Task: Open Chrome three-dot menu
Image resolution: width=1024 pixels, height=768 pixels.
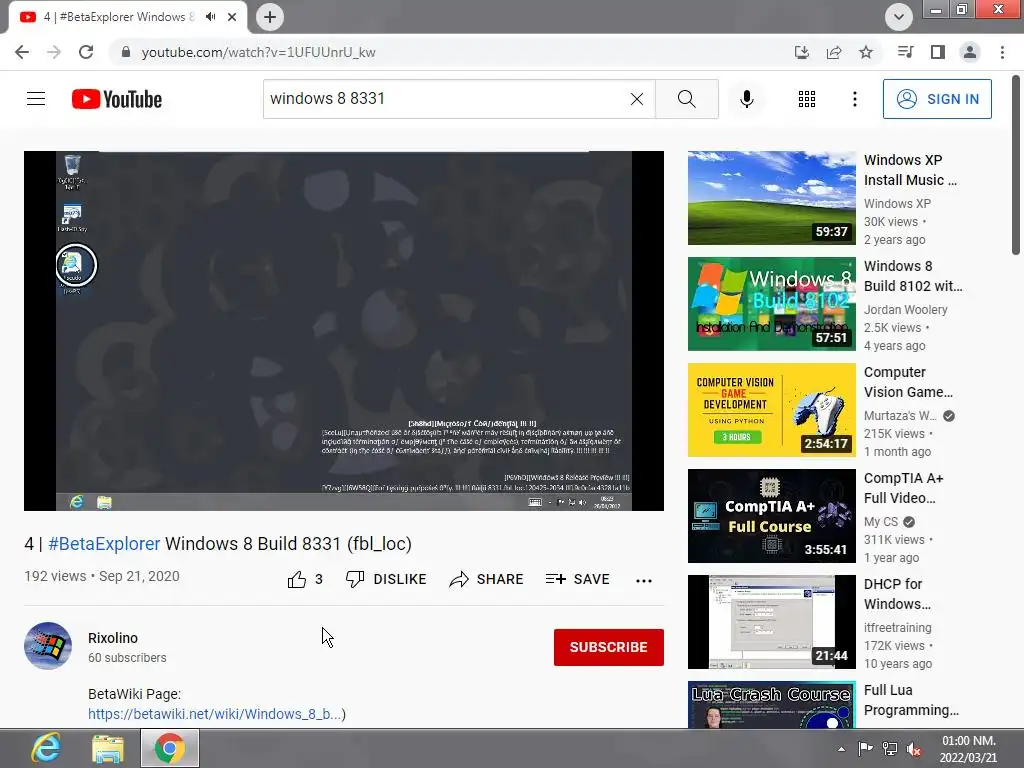Action: coord(1002,52)
